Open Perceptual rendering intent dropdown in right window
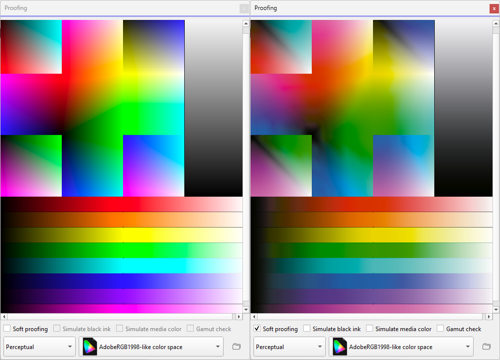The width and height of the screenshot is (500, 360). [289, 347]
